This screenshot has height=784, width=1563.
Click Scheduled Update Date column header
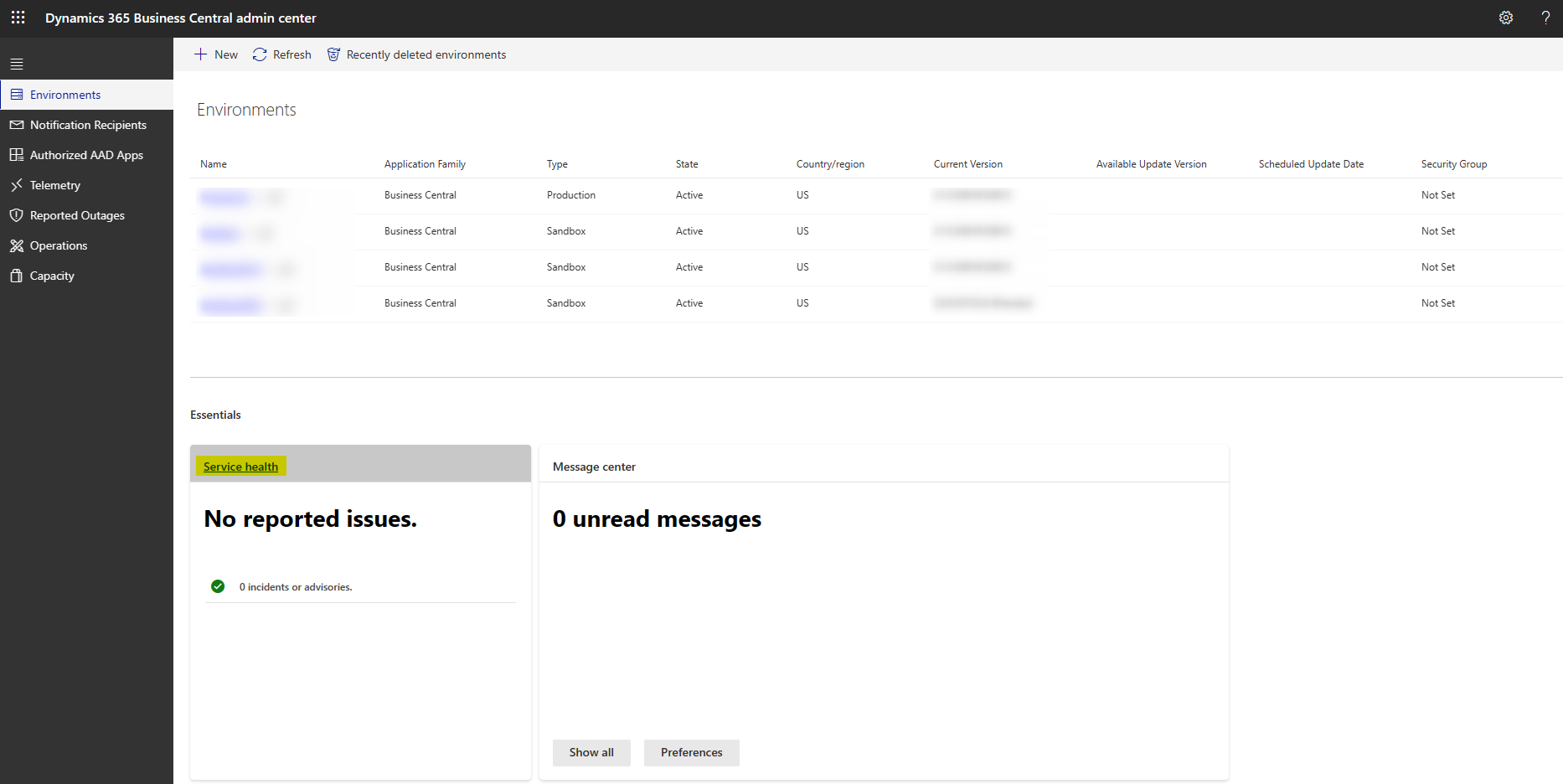click(1311, 164)
